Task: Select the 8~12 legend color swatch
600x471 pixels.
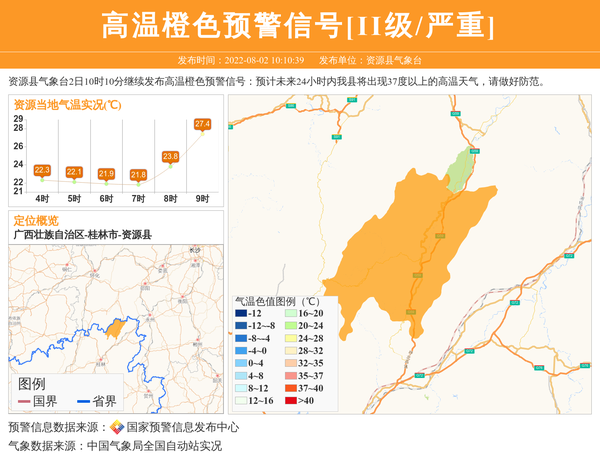Action: tap(241, 388)
